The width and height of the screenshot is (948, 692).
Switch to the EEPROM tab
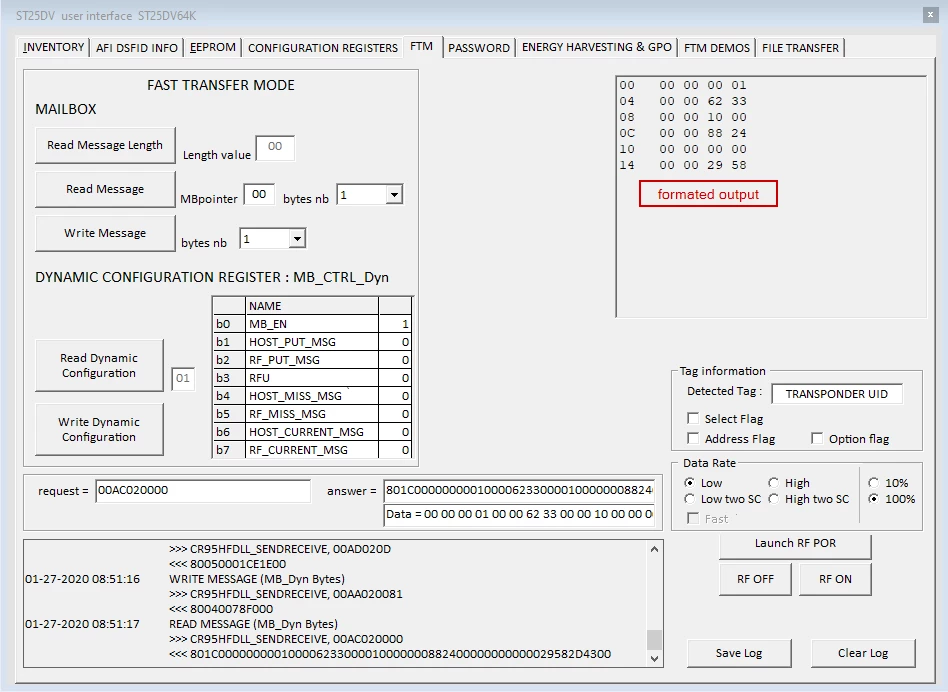pos(213,47)
